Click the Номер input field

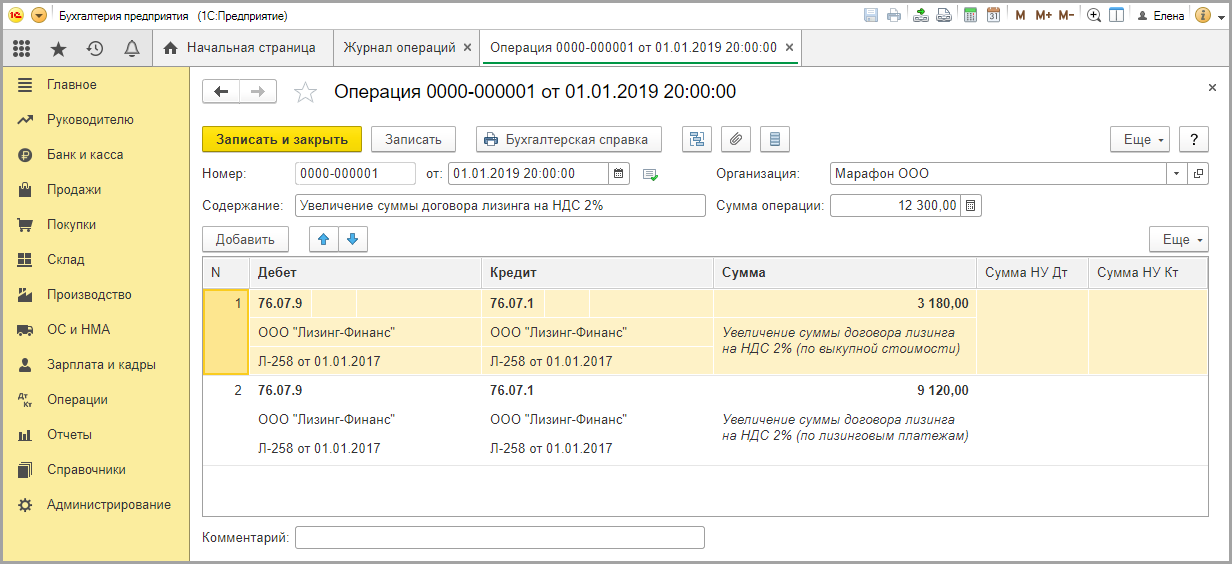355,173
